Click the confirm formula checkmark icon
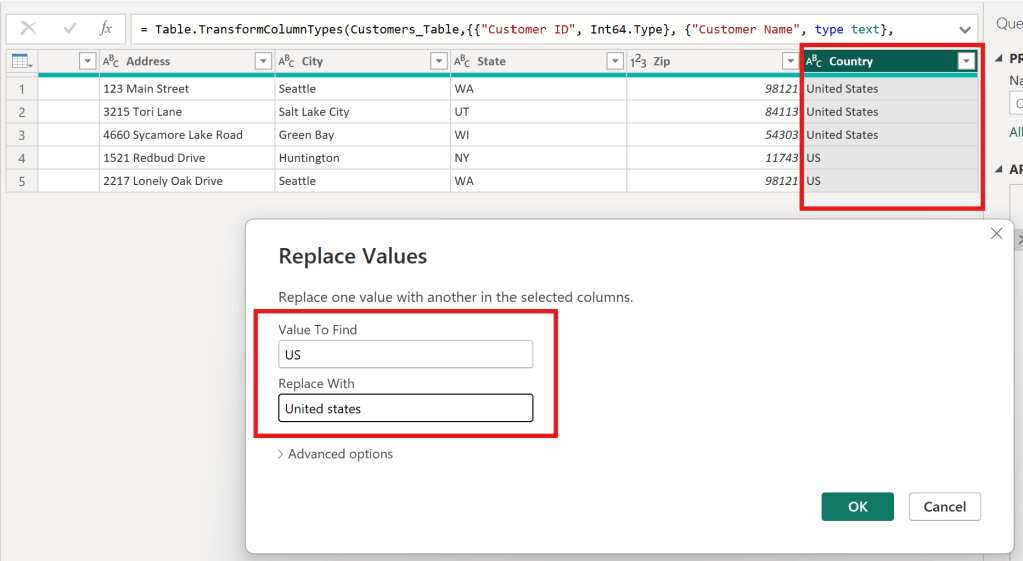The height and width of the screenshot is (561, 1023). (70, 29)
